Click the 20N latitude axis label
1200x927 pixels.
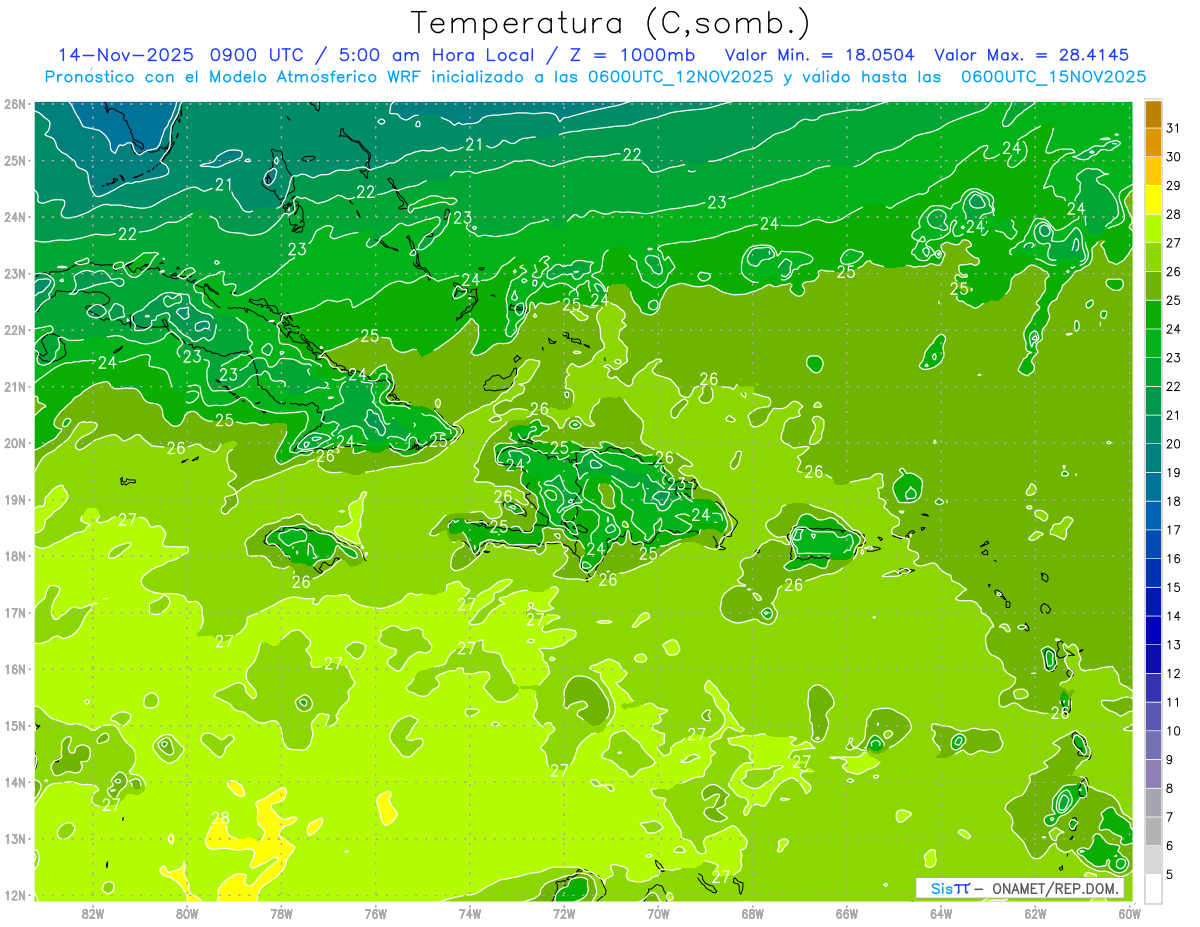(15, 443)
